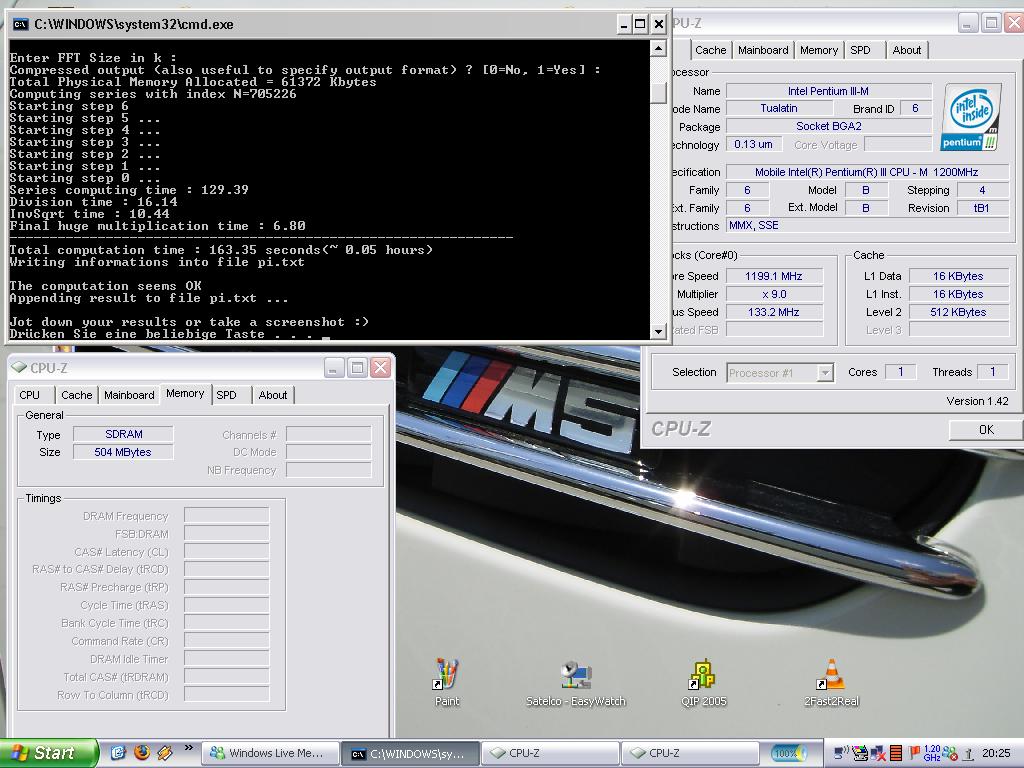Click Intel Inside Pentium III logo

[x=972, y=118]
